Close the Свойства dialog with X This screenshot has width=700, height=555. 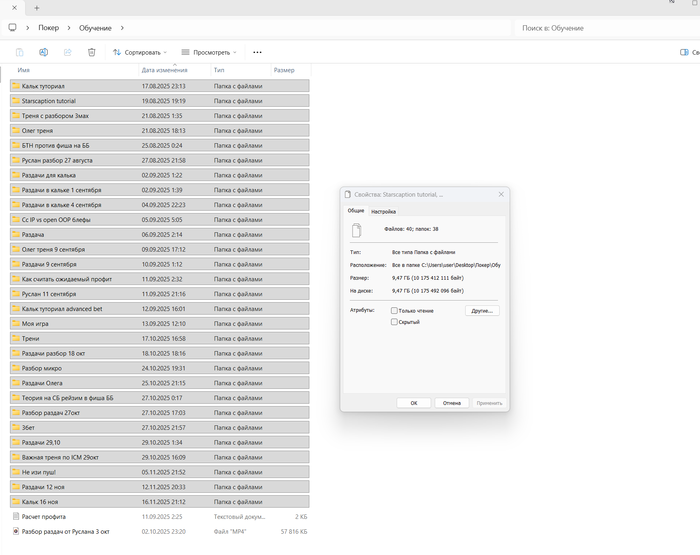click(501, 194)
